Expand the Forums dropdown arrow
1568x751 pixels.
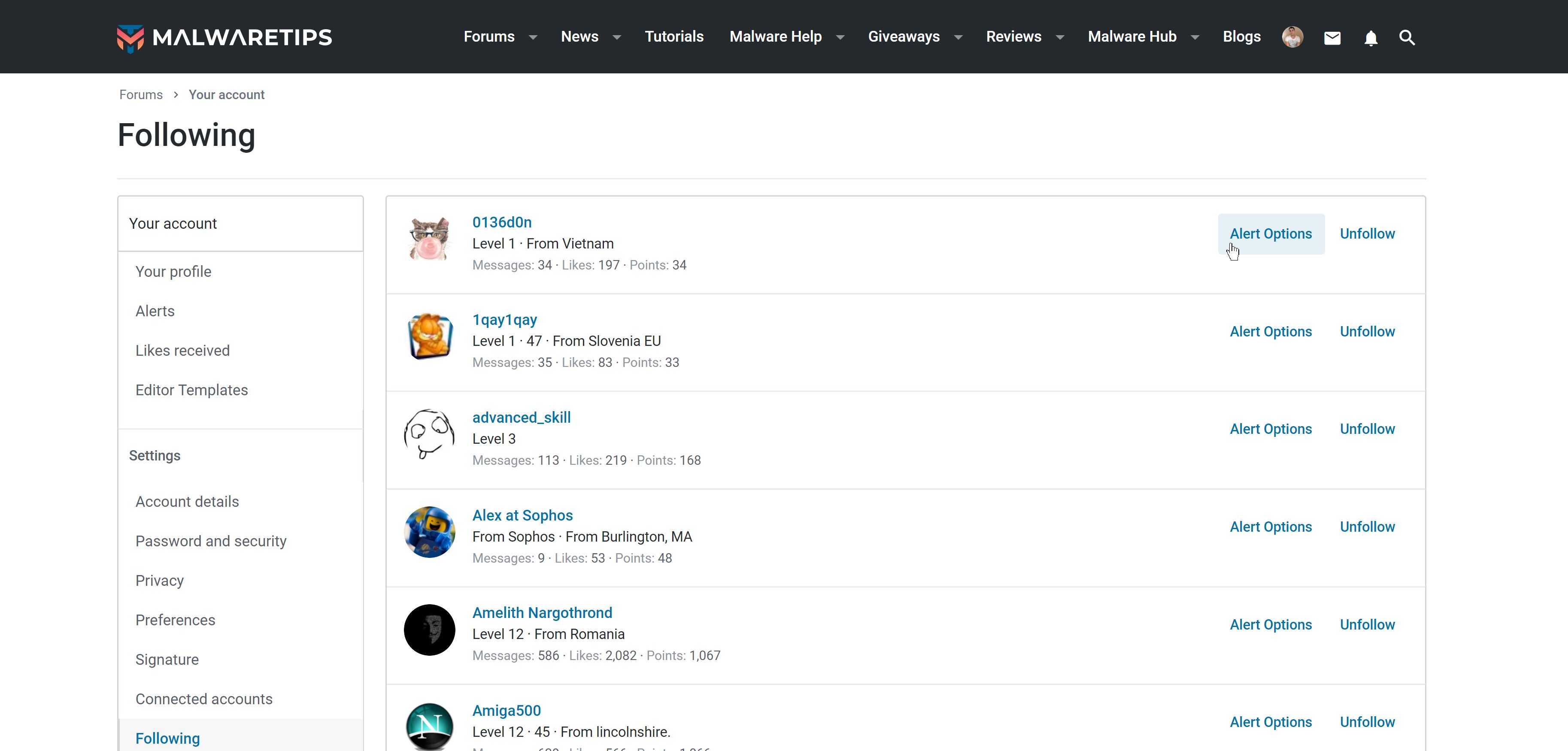533,37
